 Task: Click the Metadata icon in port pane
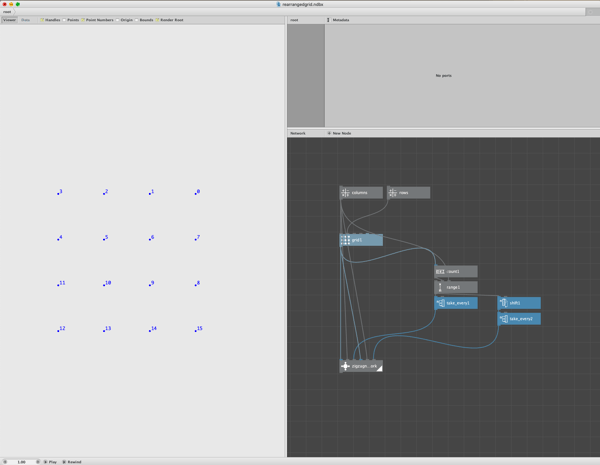point(328,20)
